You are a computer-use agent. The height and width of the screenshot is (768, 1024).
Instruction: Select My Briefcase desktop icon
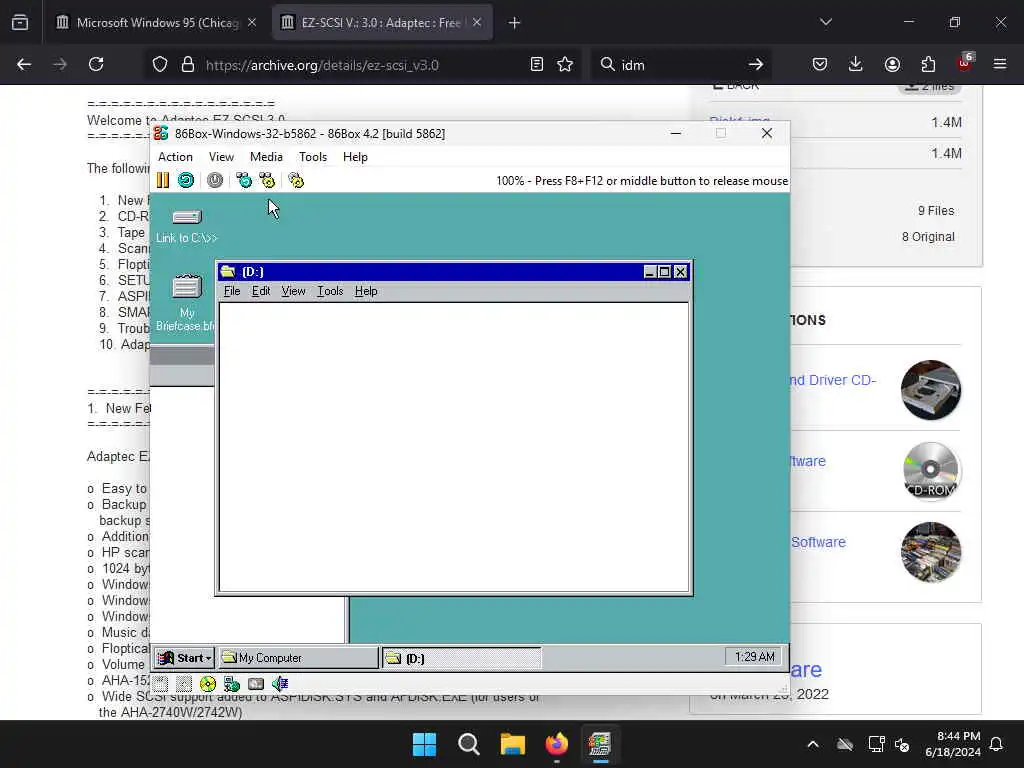tap(187, 302)
